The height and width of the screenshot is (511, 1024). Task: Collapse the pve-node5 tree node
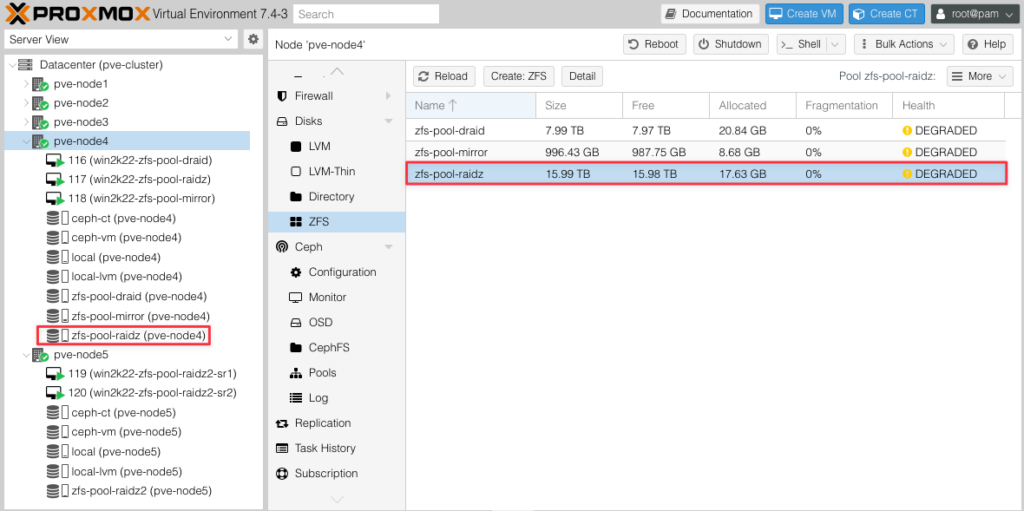tap(26, 355)
